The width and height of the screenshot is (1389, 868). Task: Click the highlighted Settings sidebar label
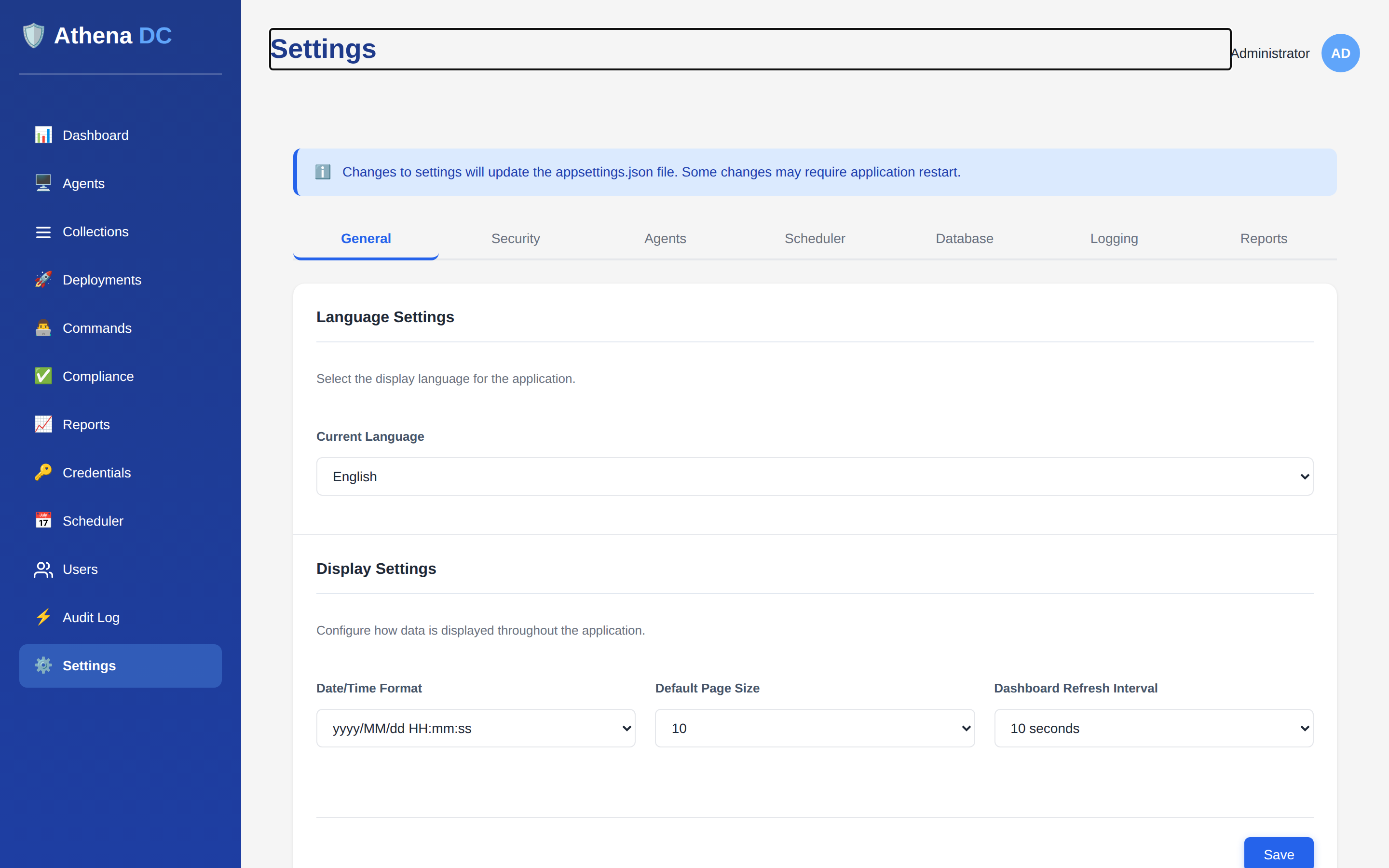[89, 665]
